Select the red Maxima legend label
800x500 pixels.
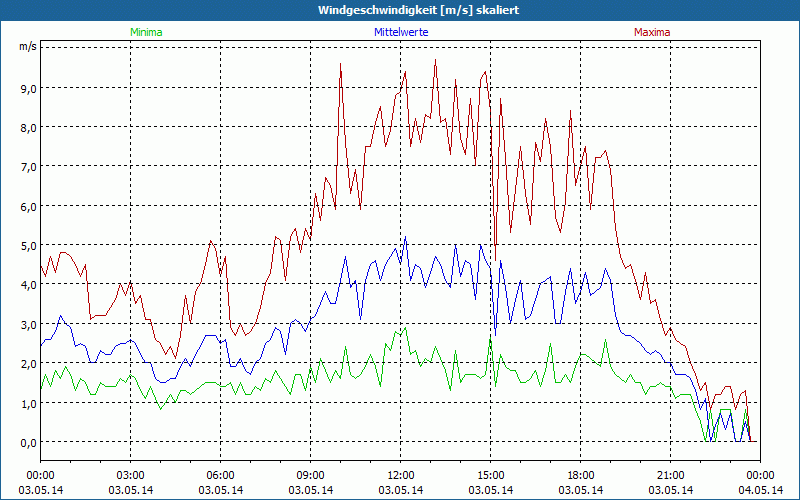pyautogui.click(x=652, y=32)
